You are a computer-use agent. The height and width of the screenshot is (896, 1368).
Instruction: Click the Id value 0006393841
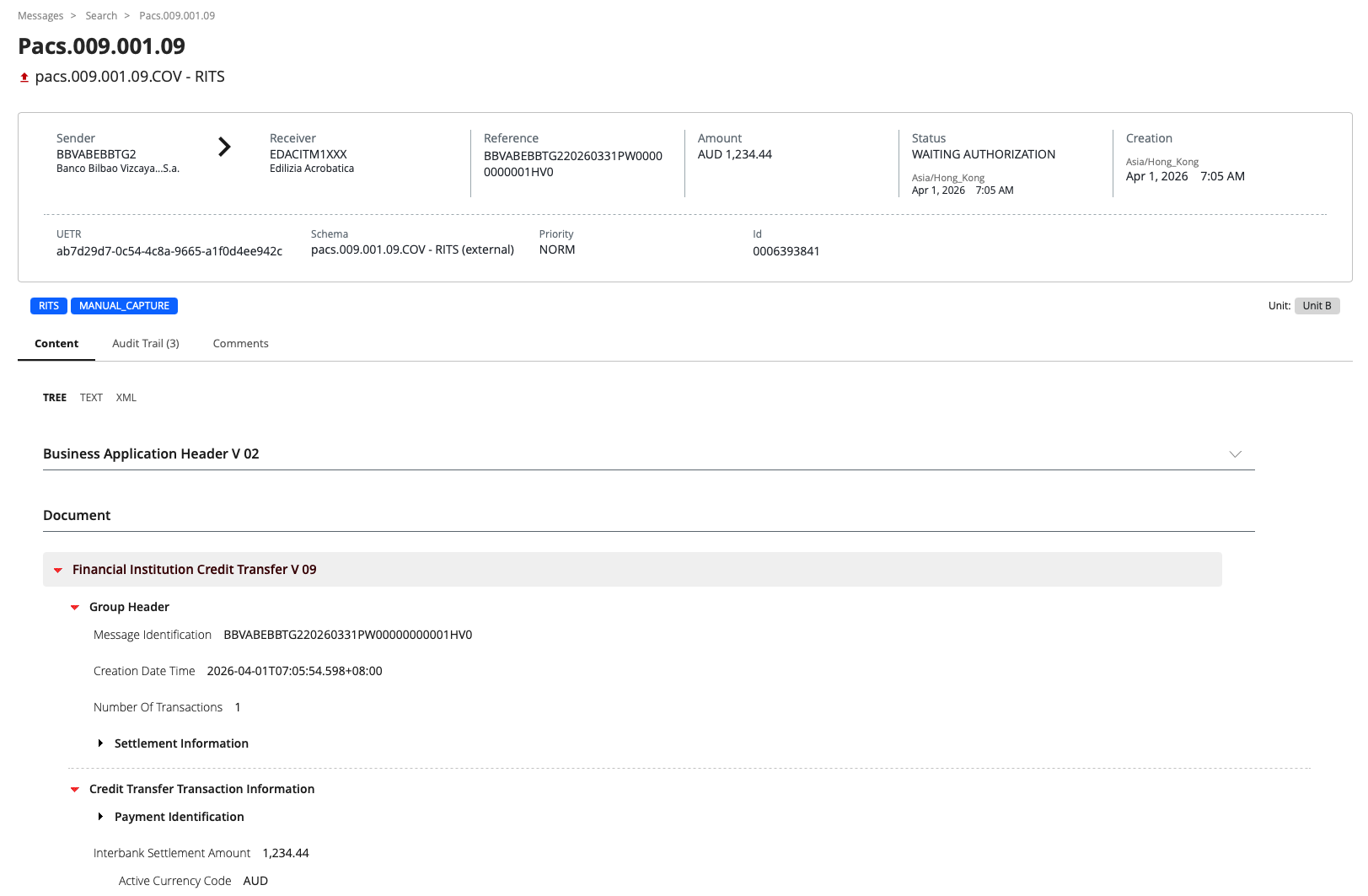(x=786, y=251)
